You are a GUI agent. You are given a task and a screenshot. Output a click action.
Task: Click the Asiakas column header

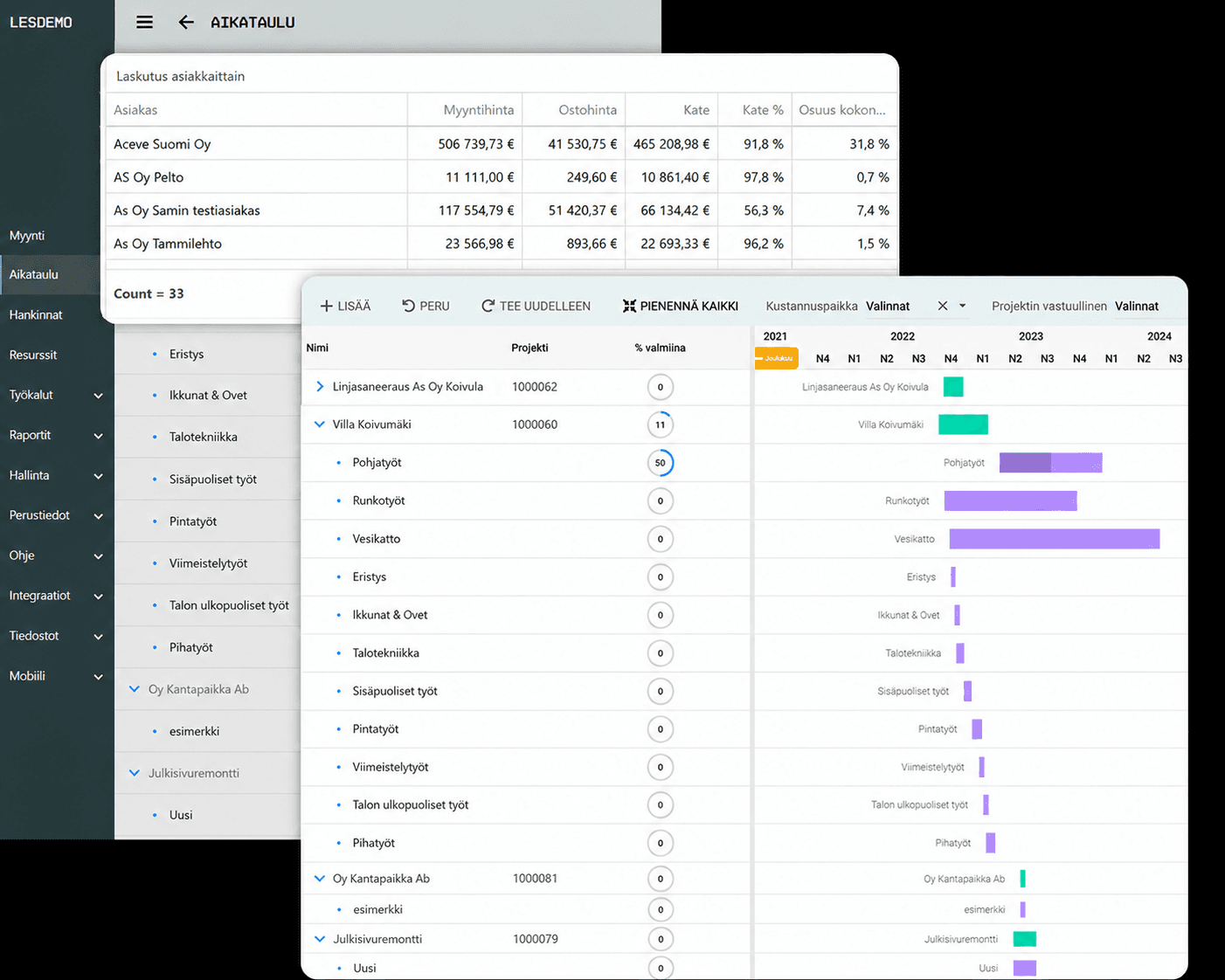tap(135, 110)
